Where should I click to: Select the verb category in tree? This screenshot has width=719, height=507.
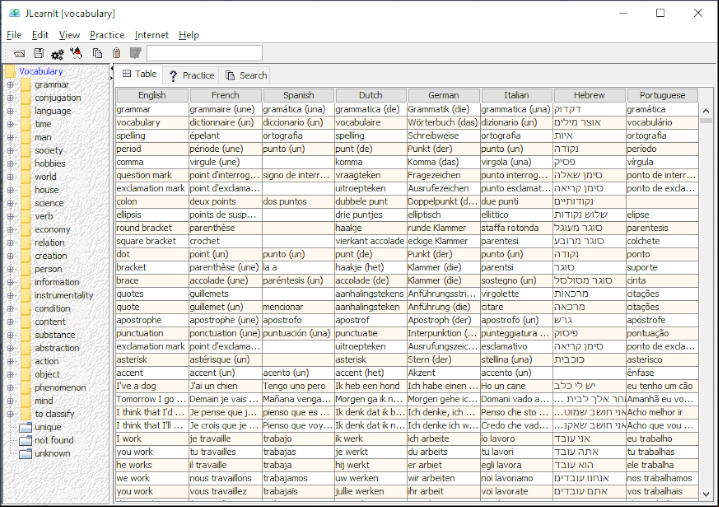tap(44, 217)
